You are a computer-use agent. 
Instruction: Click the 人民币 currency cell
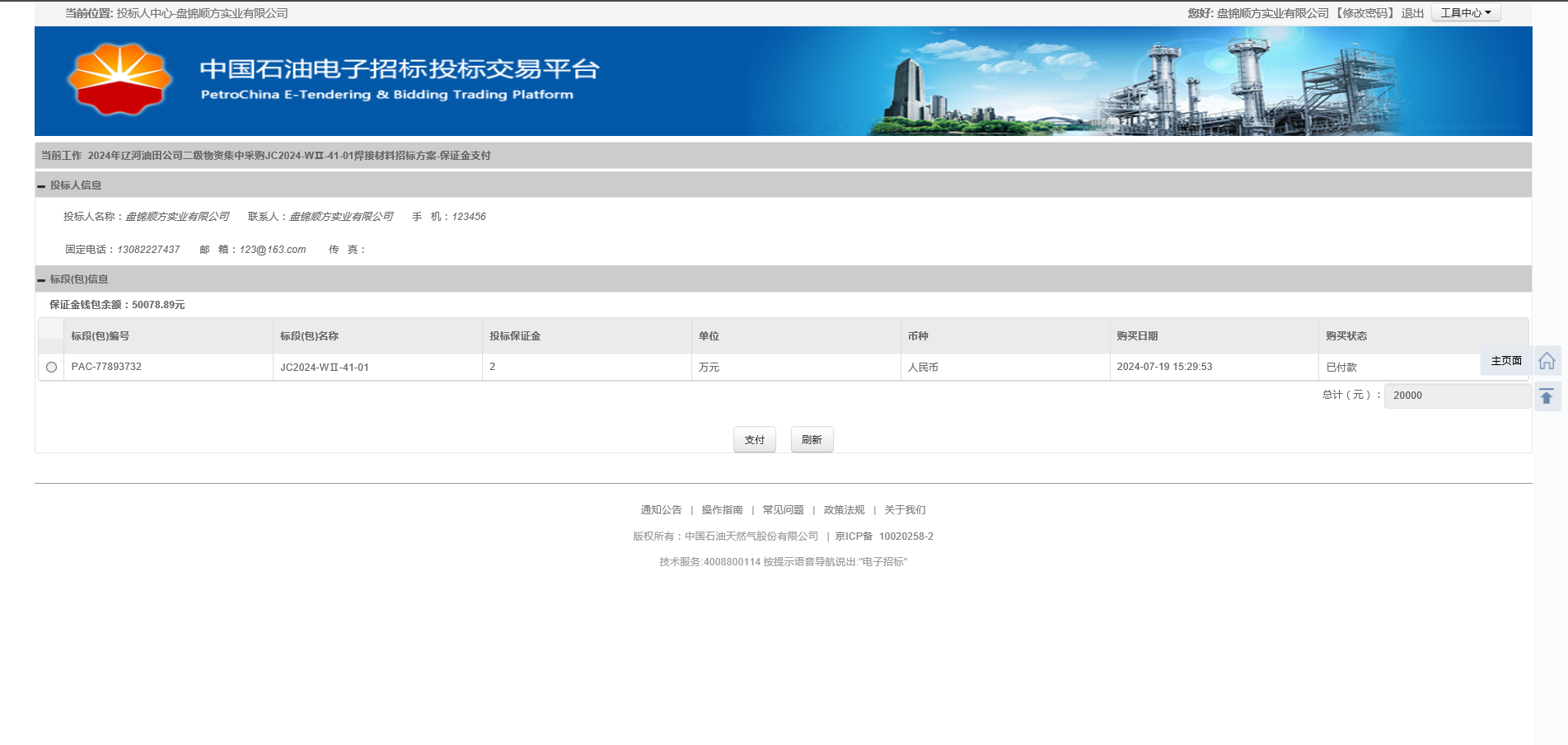(1005, 367)
